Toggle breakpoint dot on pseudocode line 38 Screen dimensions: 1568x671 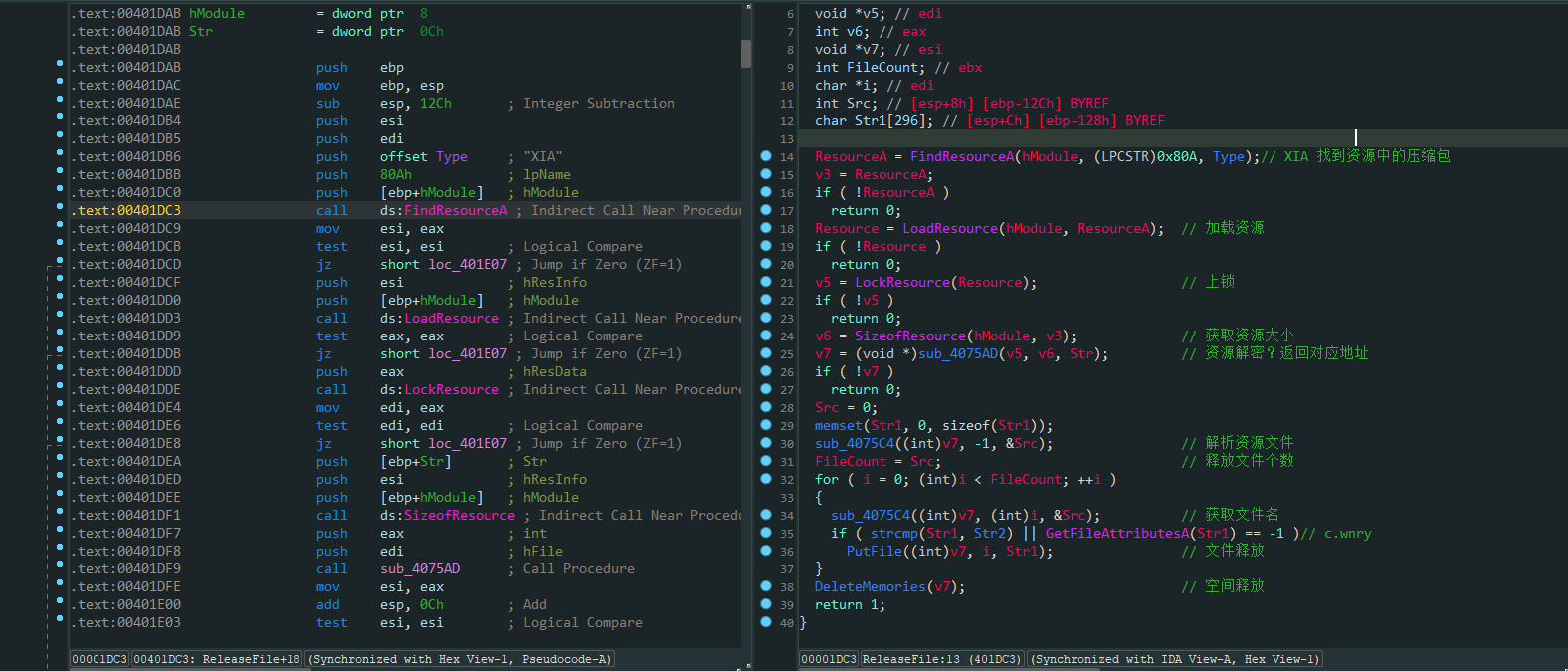click(x=766, y=586)
